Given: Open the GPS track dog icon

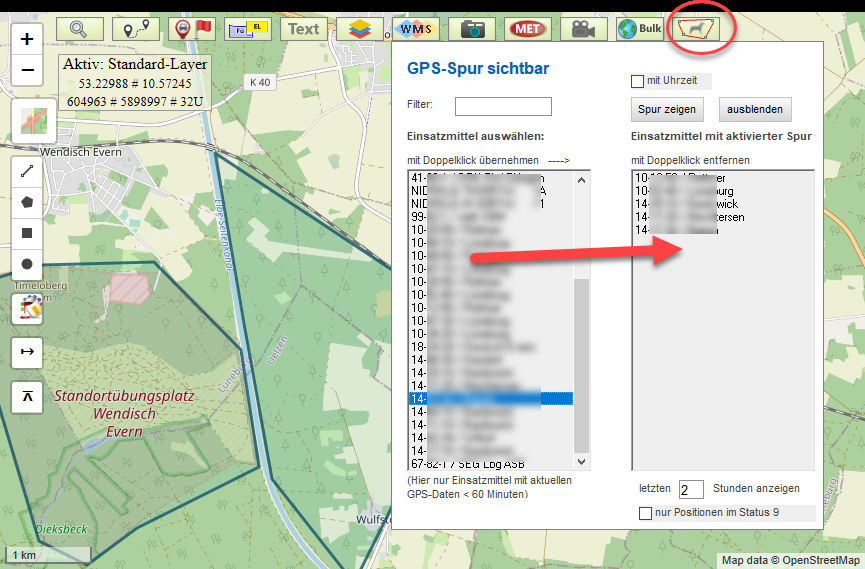Looking at the screenshot, I should point(696,29).
